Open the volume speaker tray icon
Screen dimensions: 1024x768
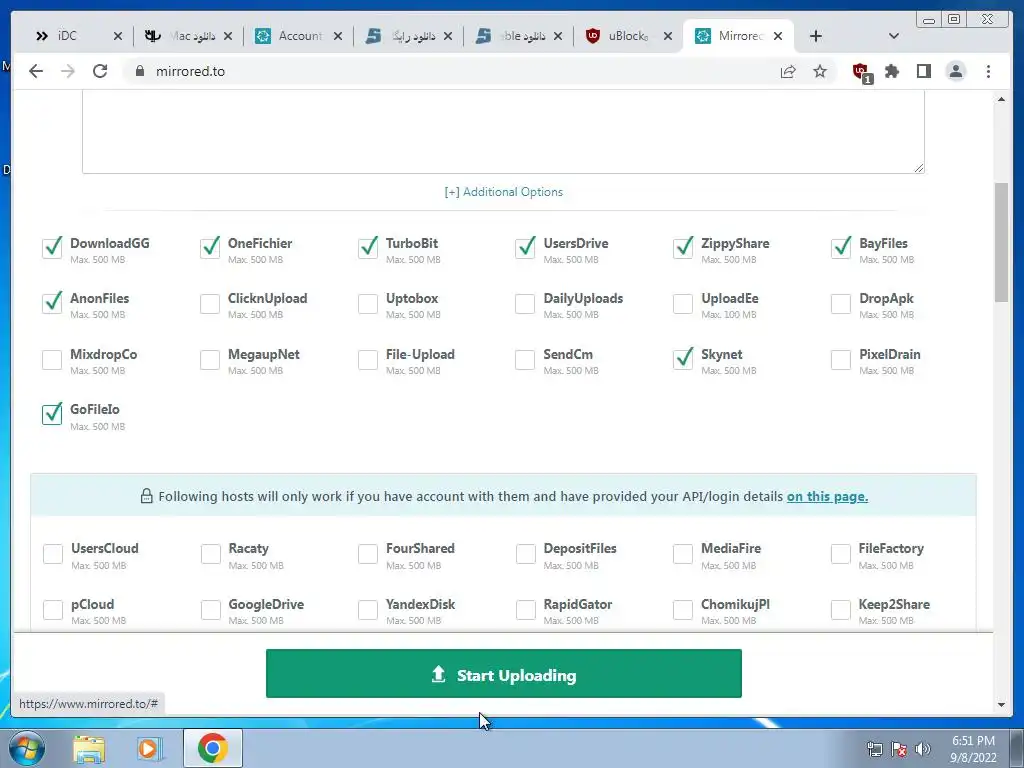(x=923, y=749)
